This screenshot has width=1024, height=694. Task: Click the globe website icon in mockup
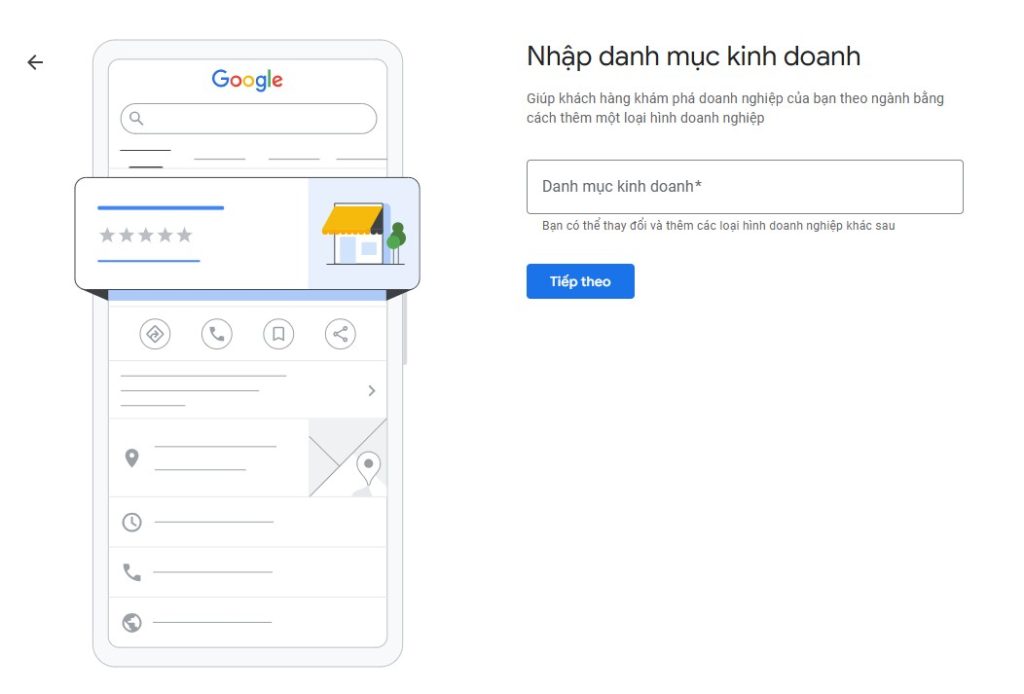click(132, 623)
